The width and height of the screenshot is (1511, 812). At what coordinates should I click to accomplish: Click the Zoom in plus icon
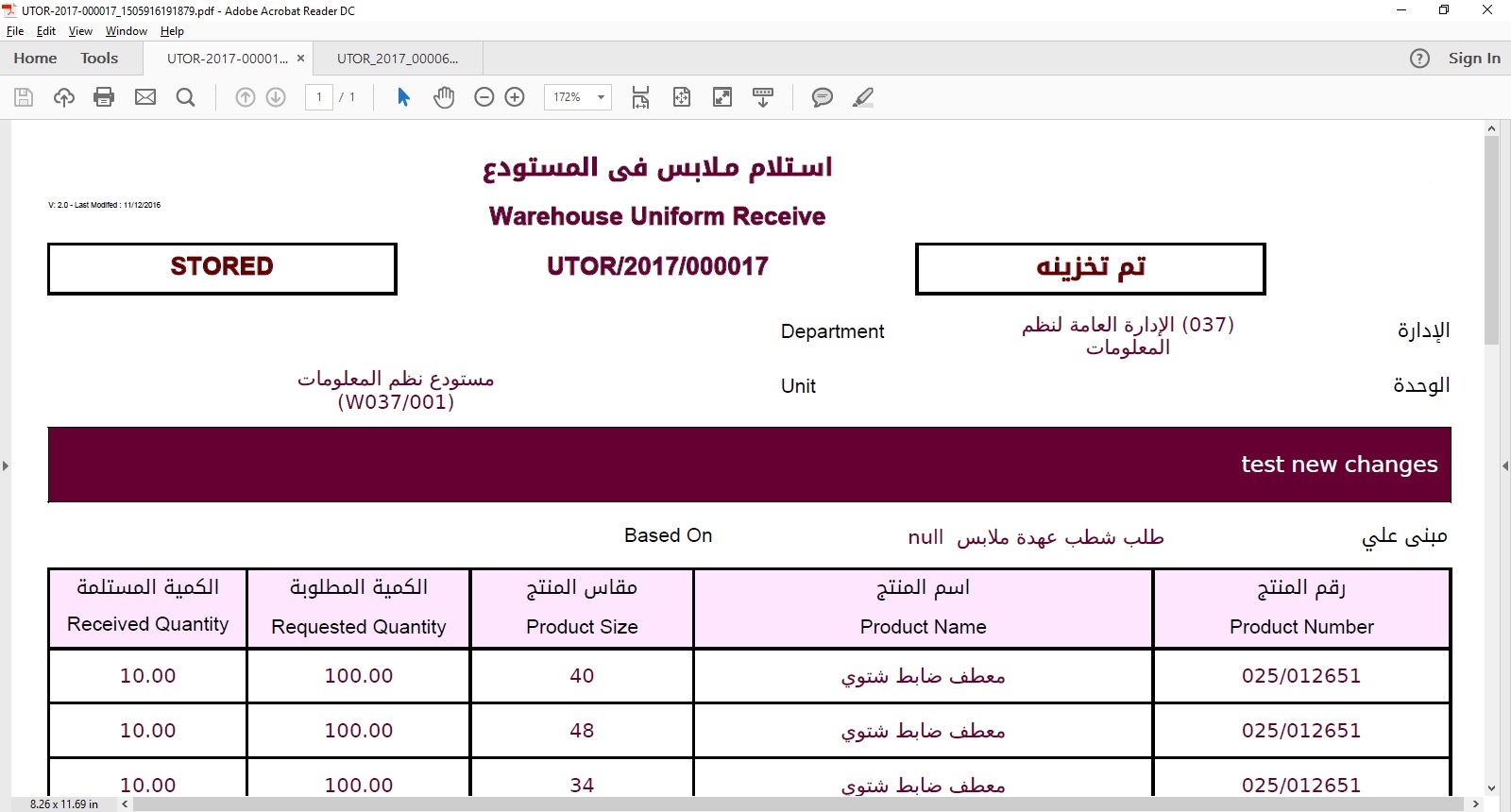click(x=515, y=97)
